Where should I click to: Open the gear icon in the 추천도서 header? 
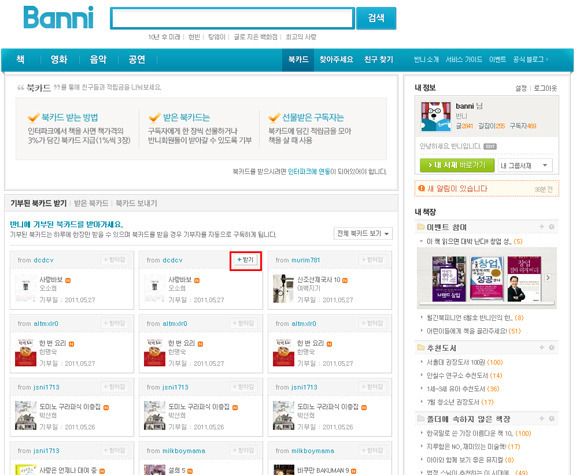coord(552,347)
